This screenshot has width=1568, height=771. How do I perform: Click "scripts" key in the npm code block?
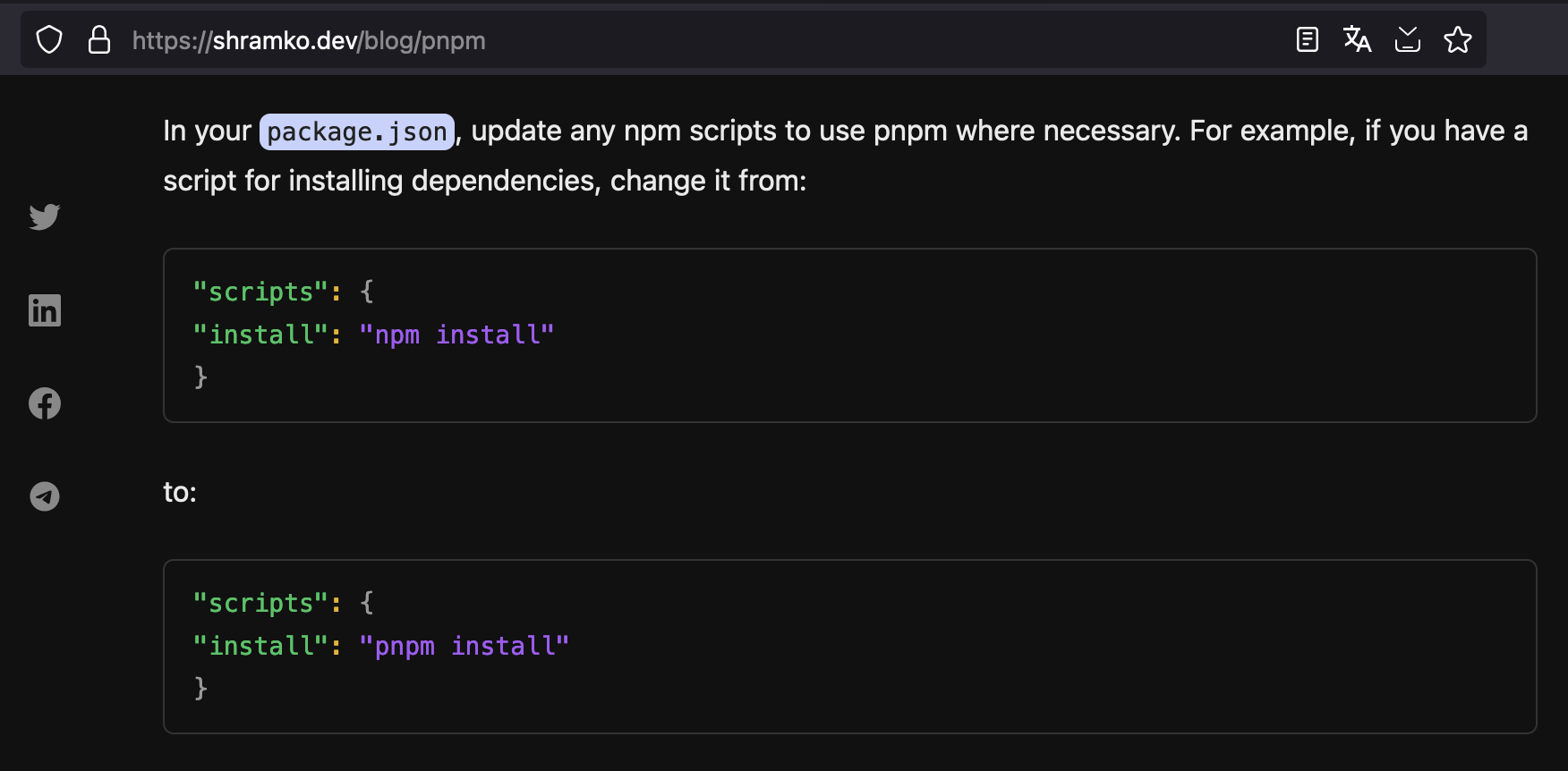click(261, 292)
